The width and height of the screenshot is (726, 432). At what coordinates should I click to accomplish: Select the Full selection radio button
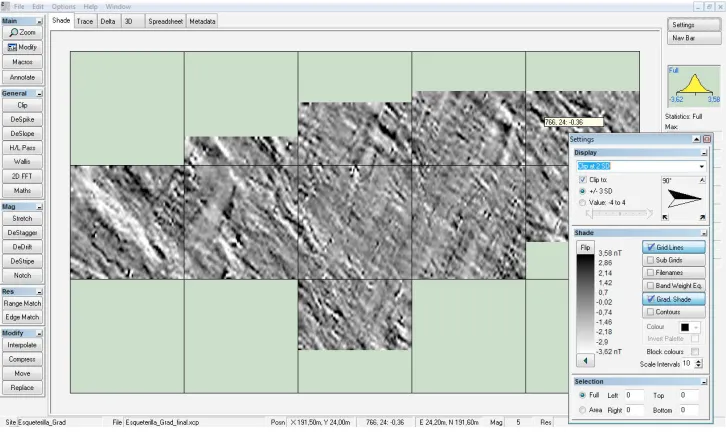582,395
